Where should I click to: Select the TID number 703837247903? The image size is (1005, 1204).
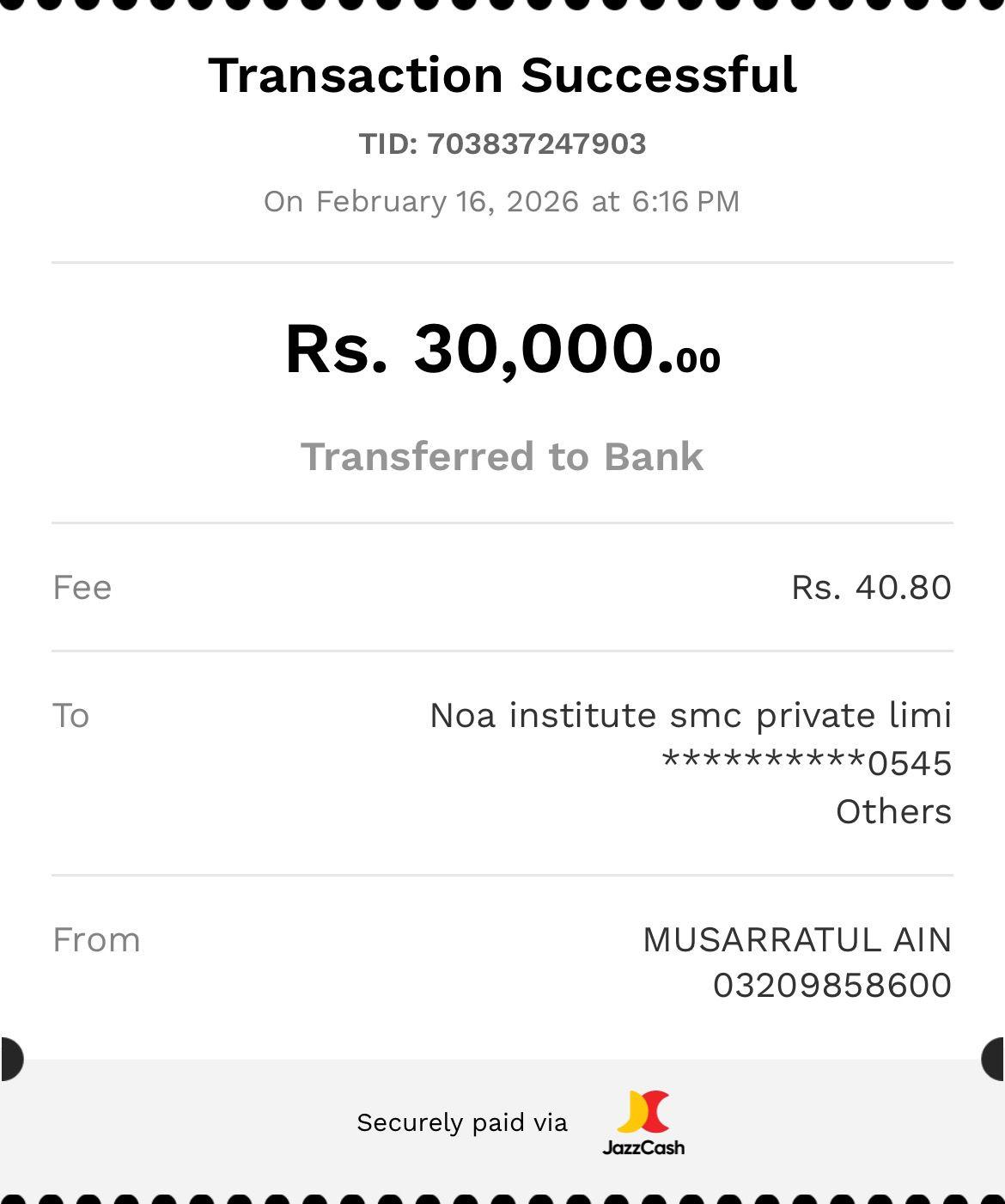click(536, 144)
